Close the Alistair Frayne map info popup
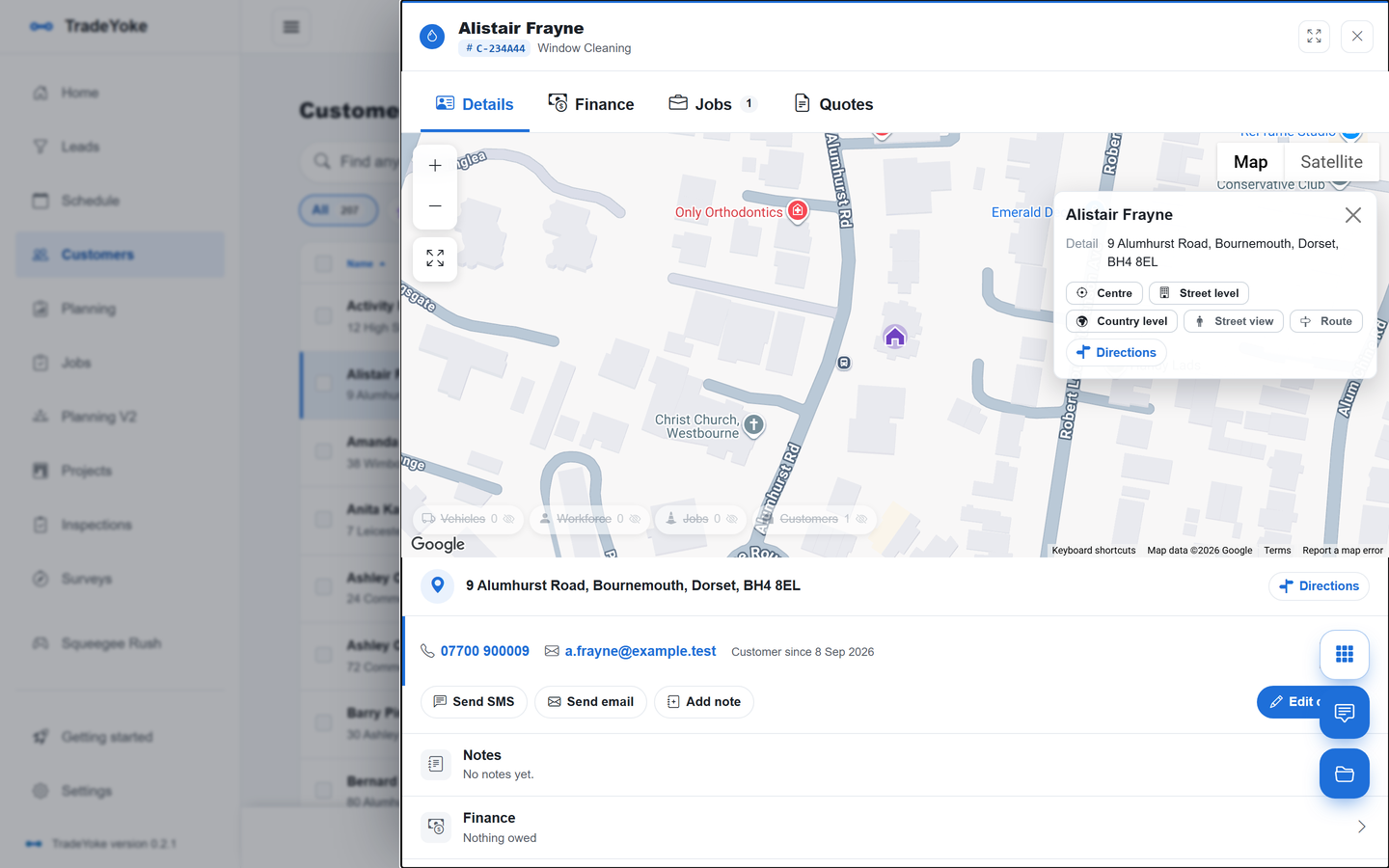 (x=1353, y=215)
